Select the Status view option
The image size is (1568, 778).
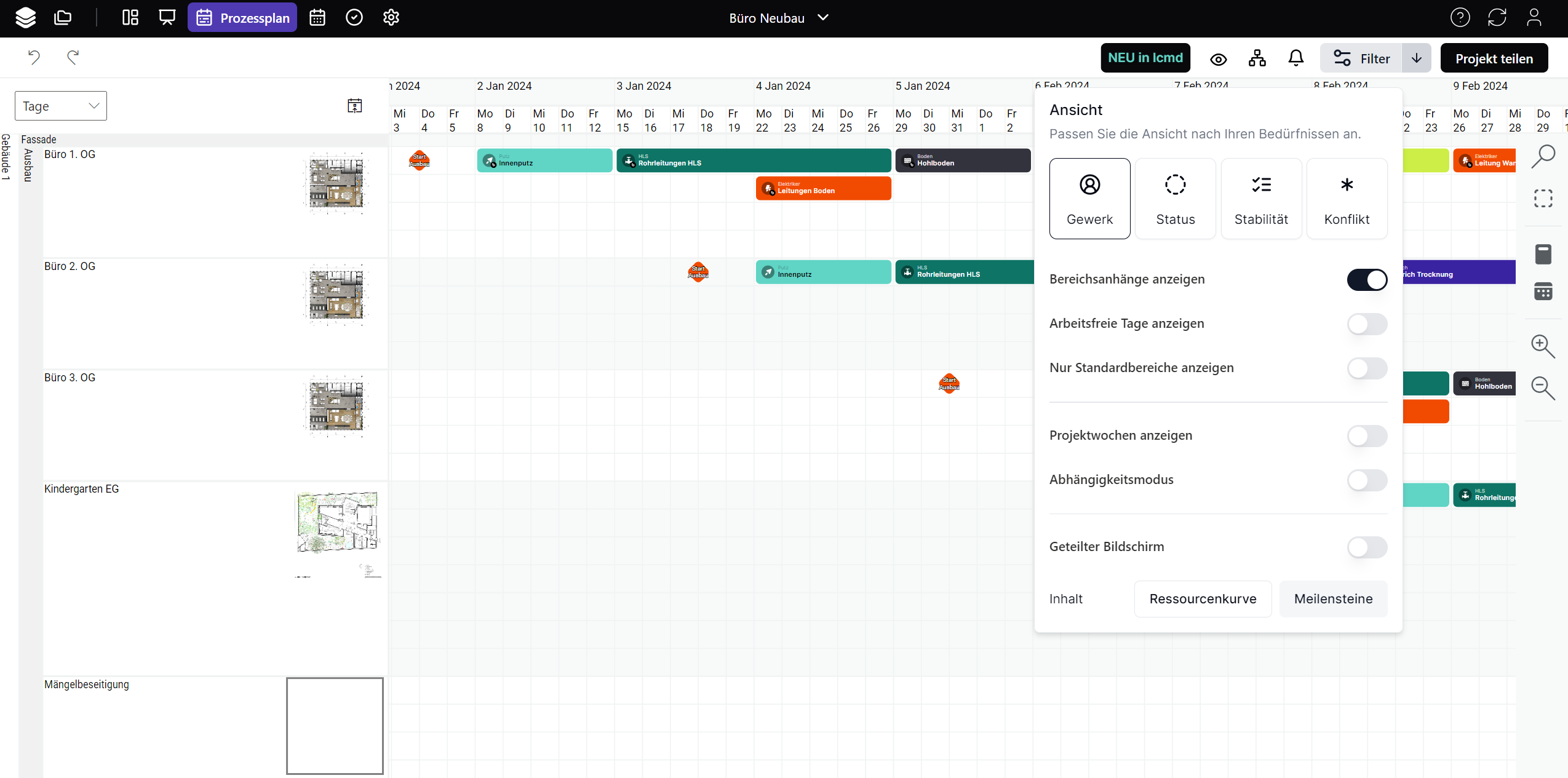click(x=1175, y=199)
